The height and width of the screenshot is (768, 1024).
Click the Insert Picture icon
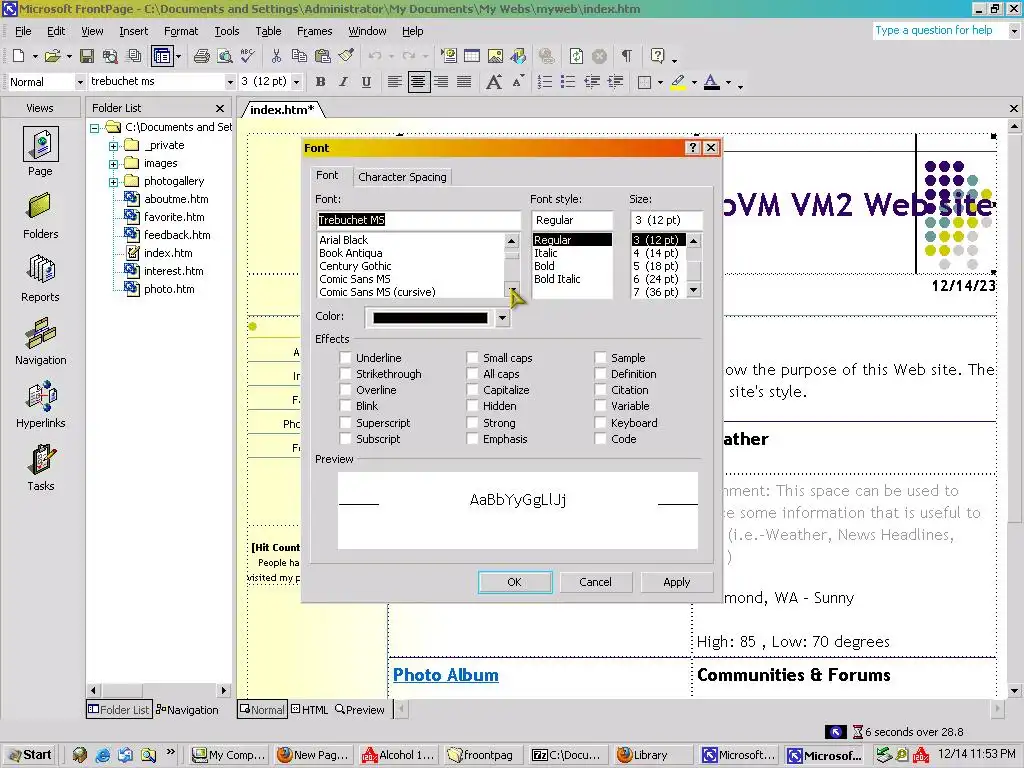tap(495, 56)
